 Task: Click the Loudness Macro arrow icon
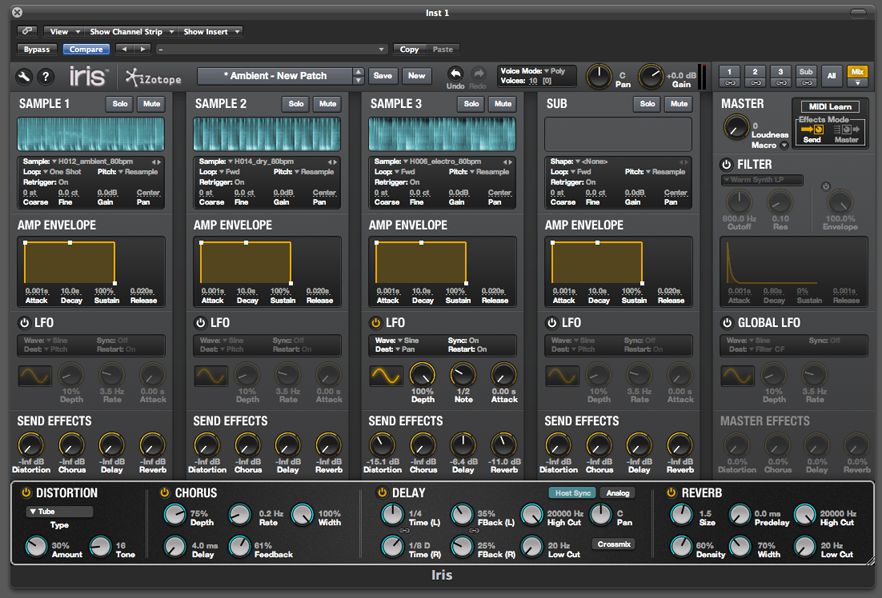pos(784,146)
